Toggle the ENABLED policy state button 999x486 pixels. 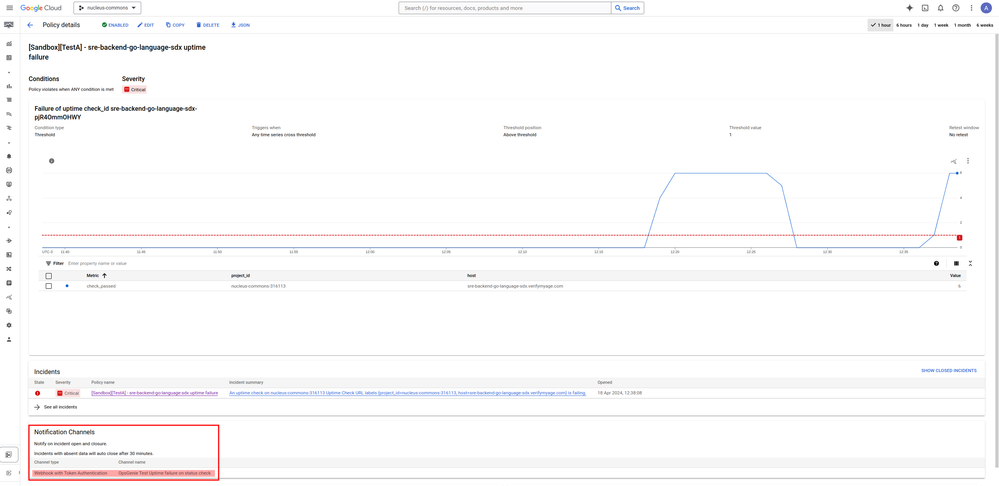(115, 25)
